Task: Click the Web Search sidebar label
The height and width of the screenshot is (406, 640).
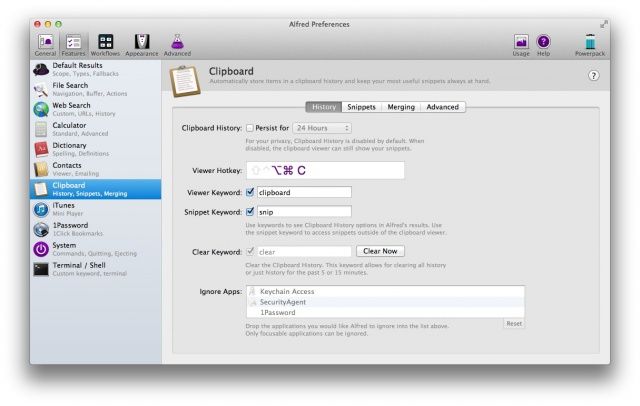Action: [x=71, y=105]
